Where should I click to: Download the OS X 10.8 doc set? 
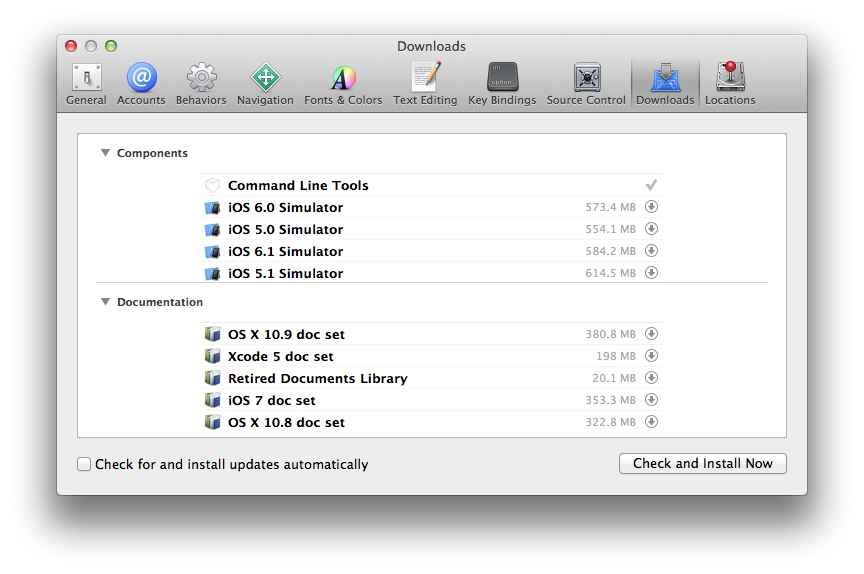point(651,422)
